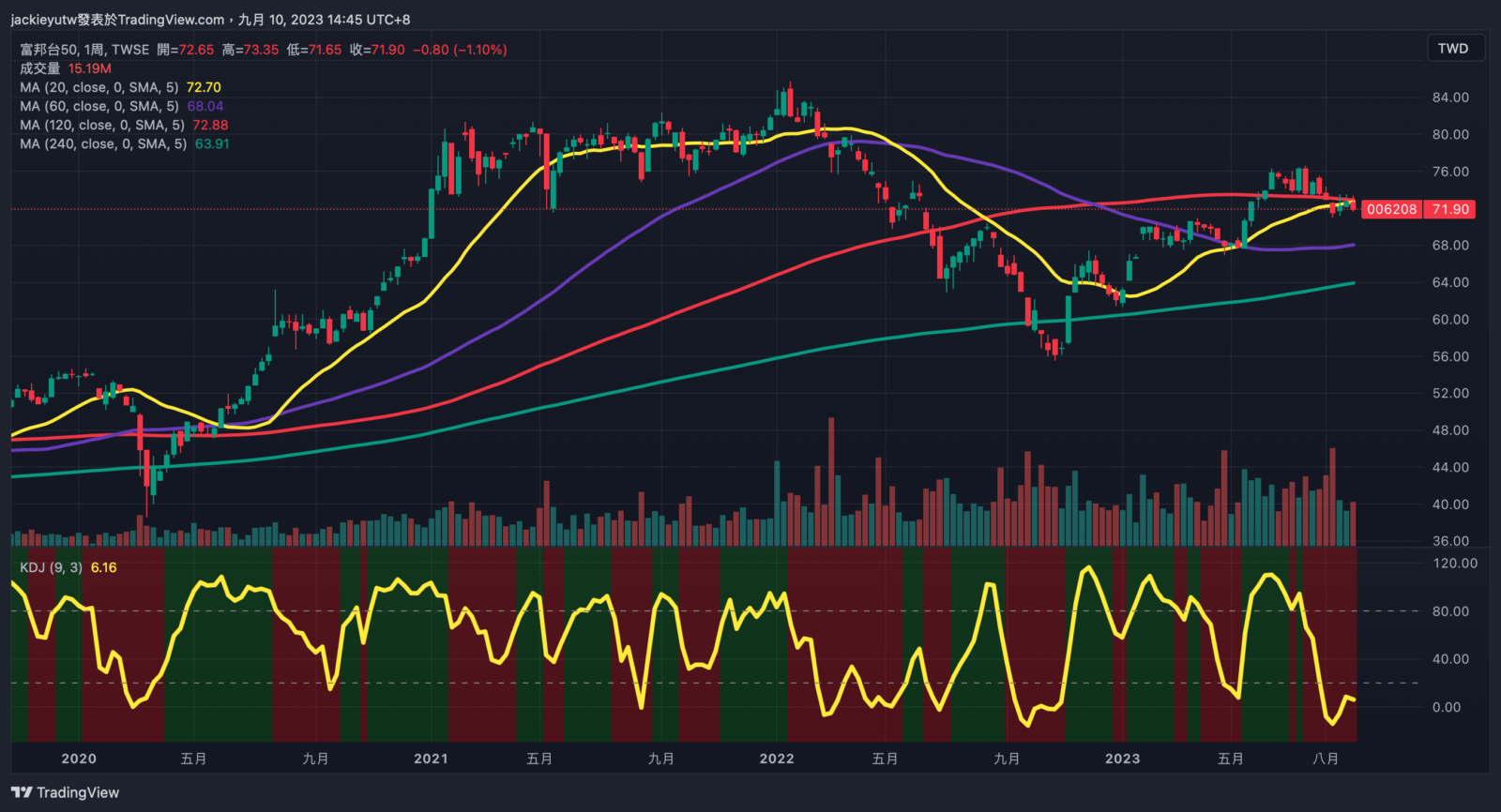Click the 2021 label on time axis

(431, 759)
